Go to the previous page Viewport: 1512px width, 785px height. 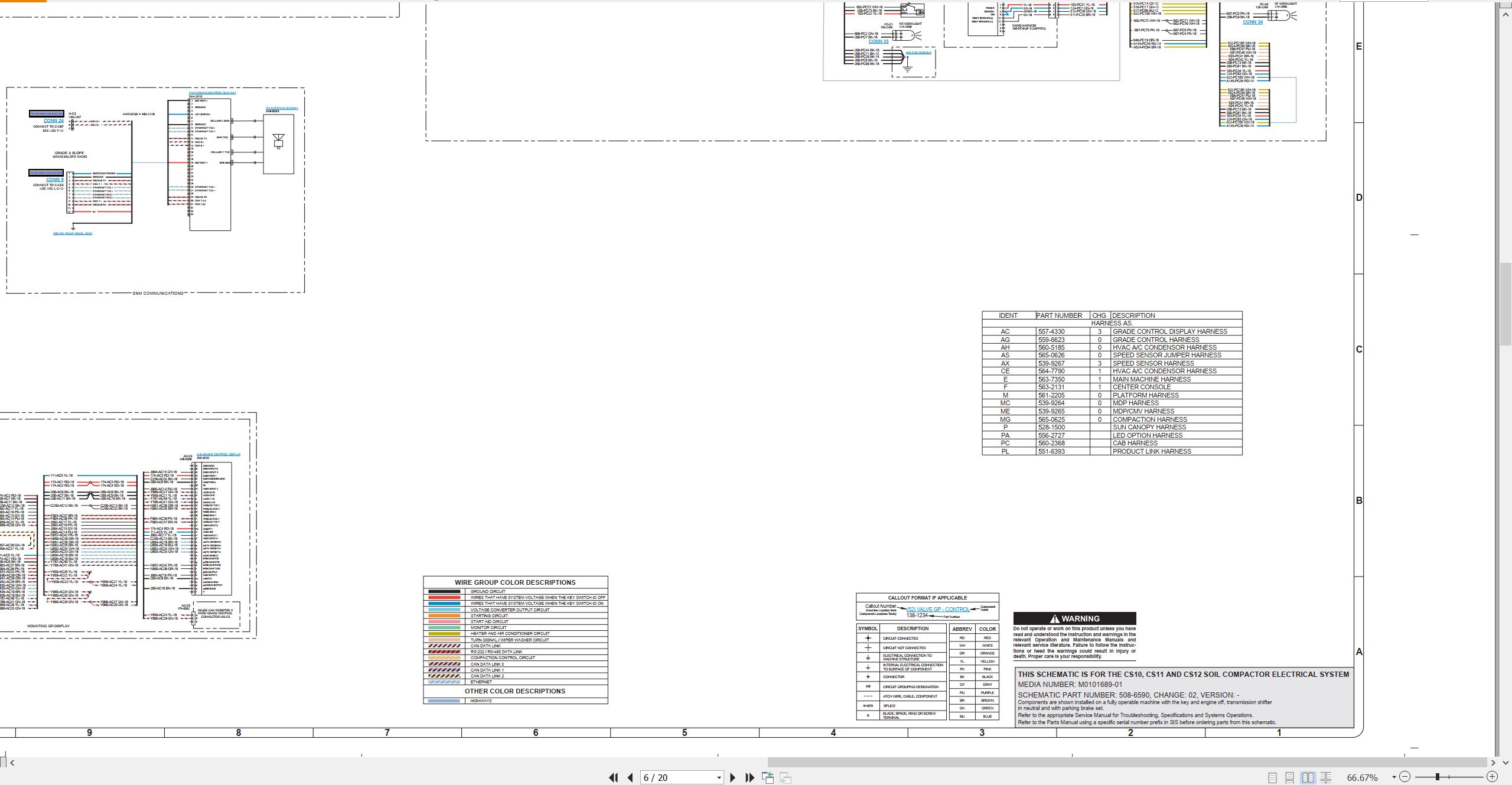point(630,778)
